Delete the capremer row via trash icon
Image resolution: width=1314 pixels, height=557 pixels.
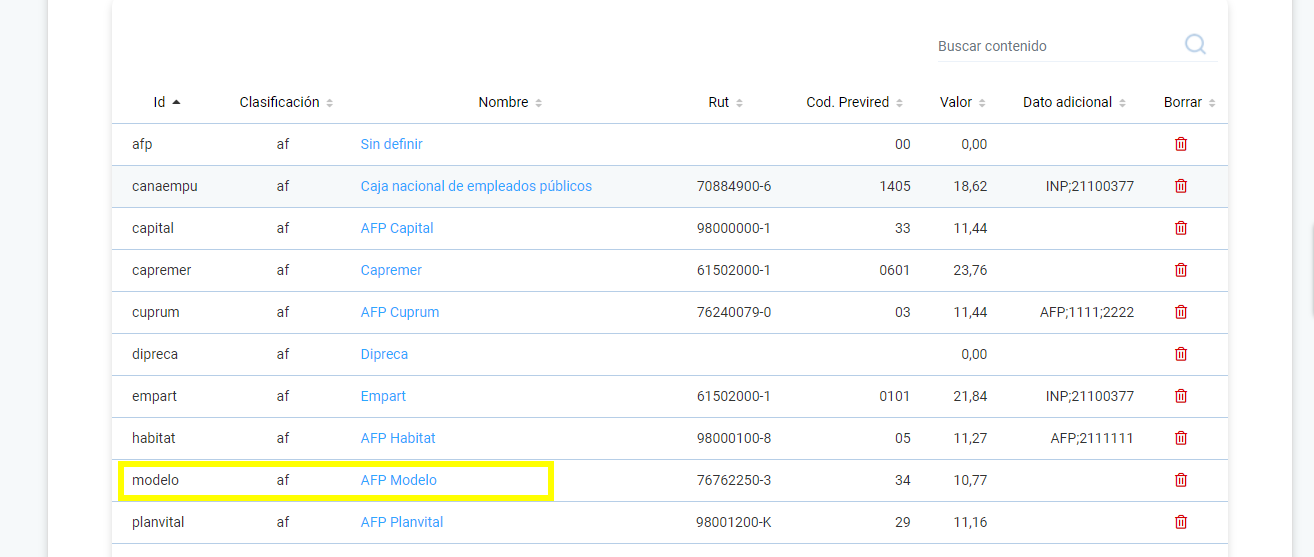pyautogui.click(x=1181, y=270)
